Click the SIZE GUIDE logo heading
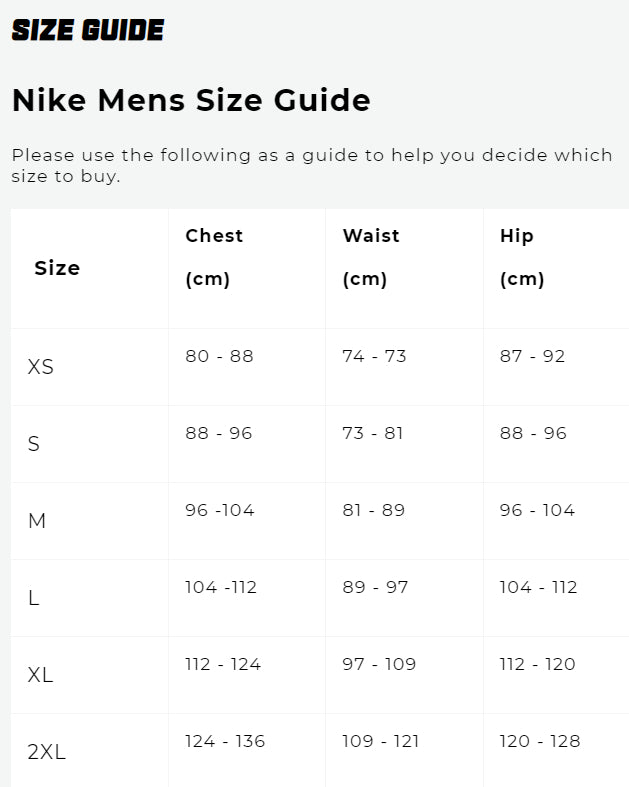The image size is (629, 787). (x=87, y=30)
